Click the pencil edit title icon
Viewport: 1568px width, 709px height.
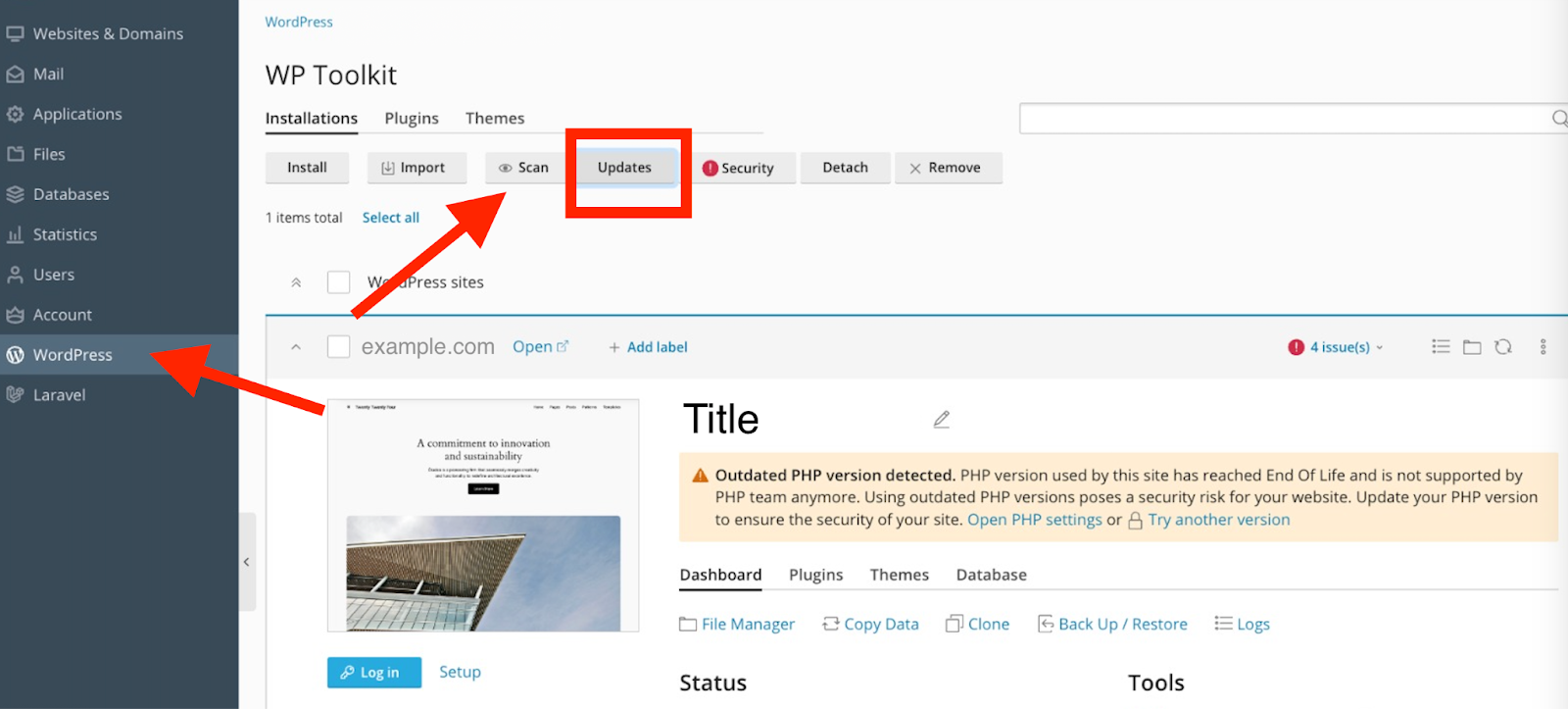942,420
